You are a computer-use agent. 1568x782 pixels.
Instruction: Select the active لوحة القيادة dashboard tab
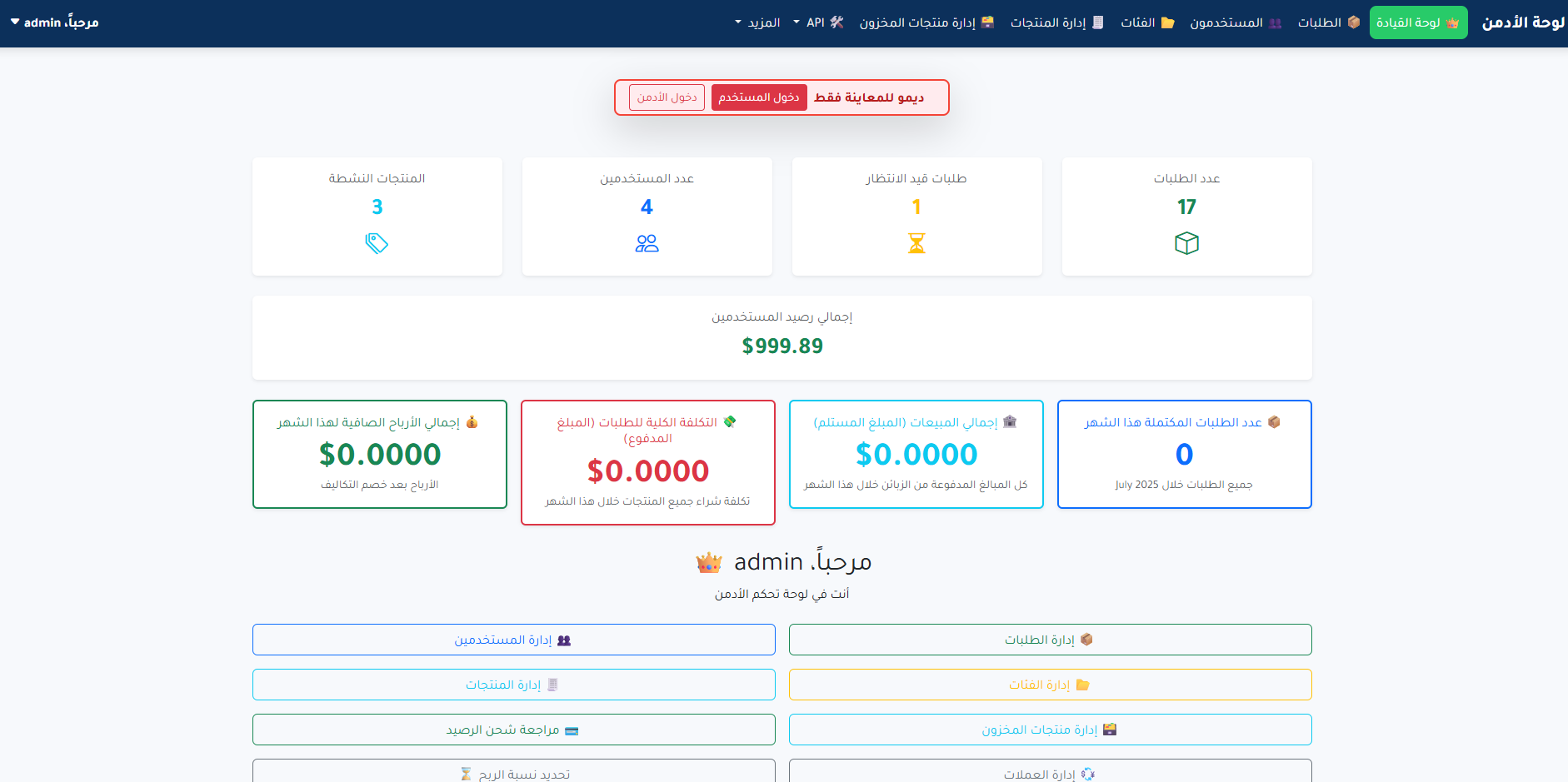1418,22
